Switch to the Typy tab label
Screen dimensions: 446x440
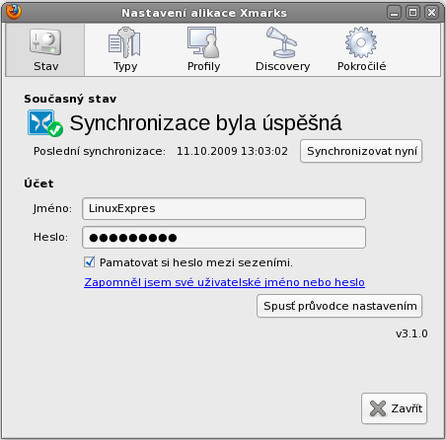click(125, 66)
